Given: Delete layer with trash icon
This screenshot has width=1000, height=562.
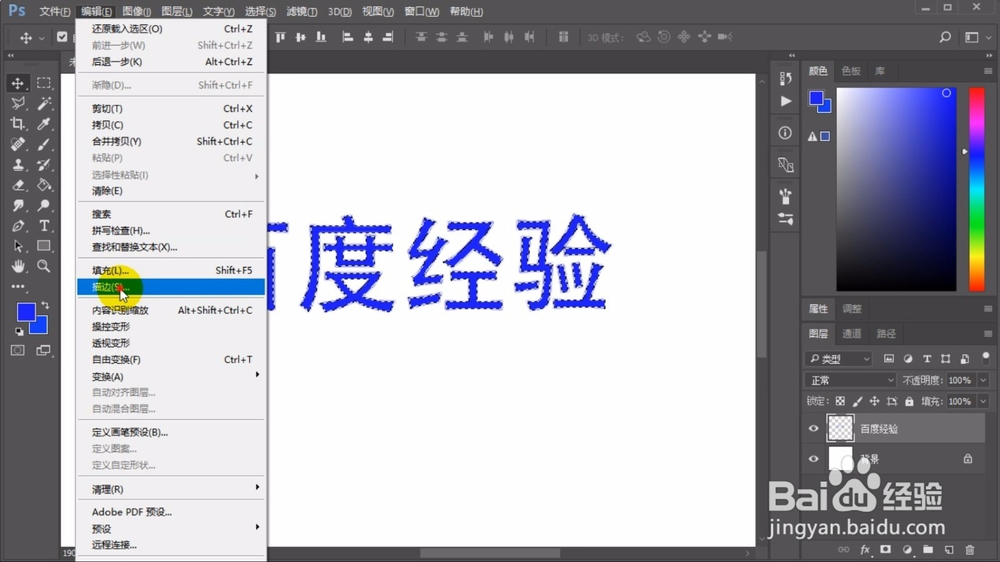Looking at the screenshot, I should (x=970, y=550).
